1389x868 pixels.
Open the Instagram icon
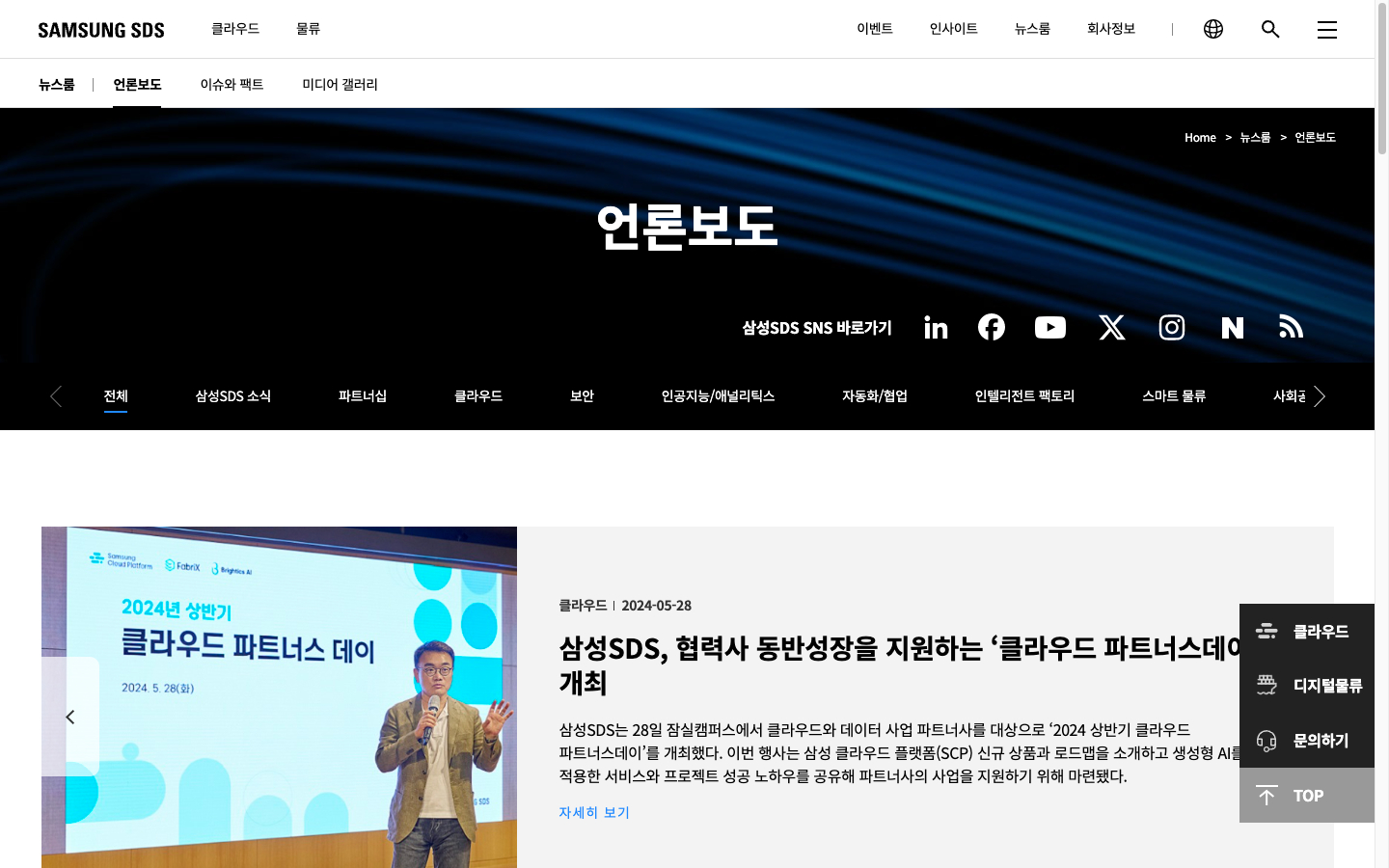click(1172, 328)
